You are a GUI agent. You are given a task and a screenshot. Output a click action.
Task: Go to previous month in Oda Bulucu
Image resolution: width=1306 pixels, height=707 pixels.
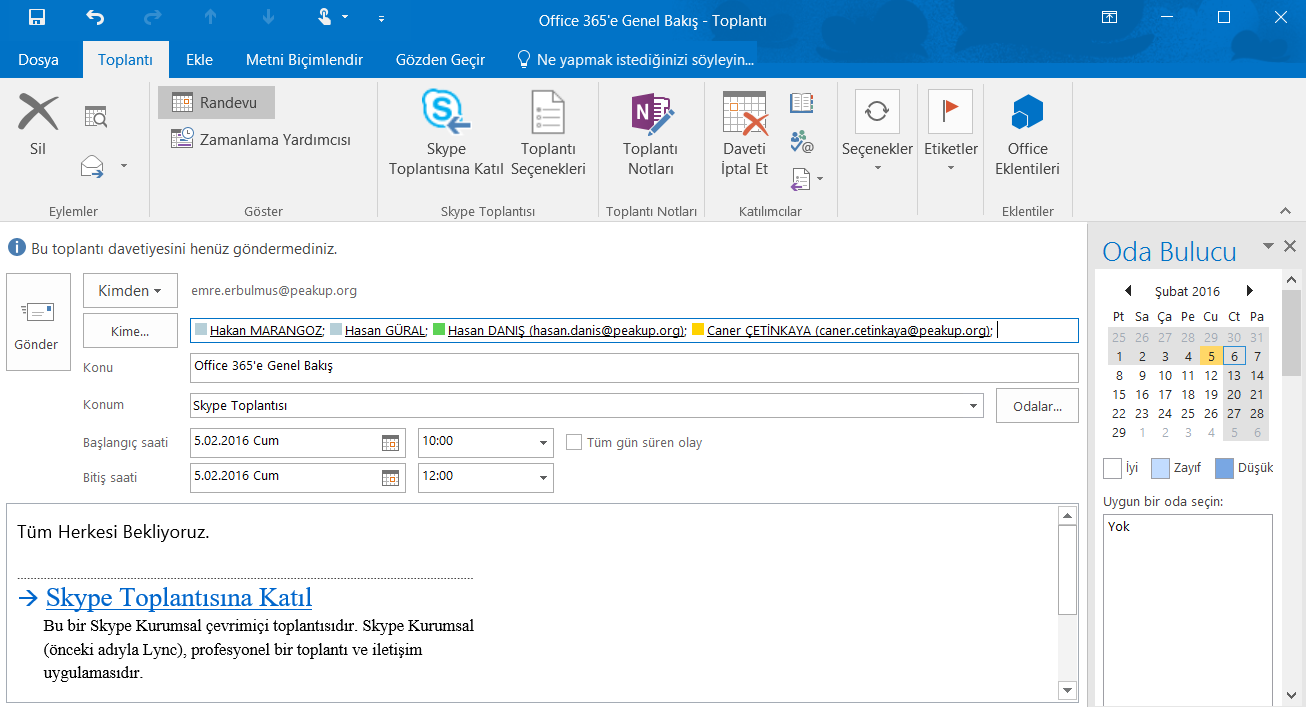point(1128,291)
